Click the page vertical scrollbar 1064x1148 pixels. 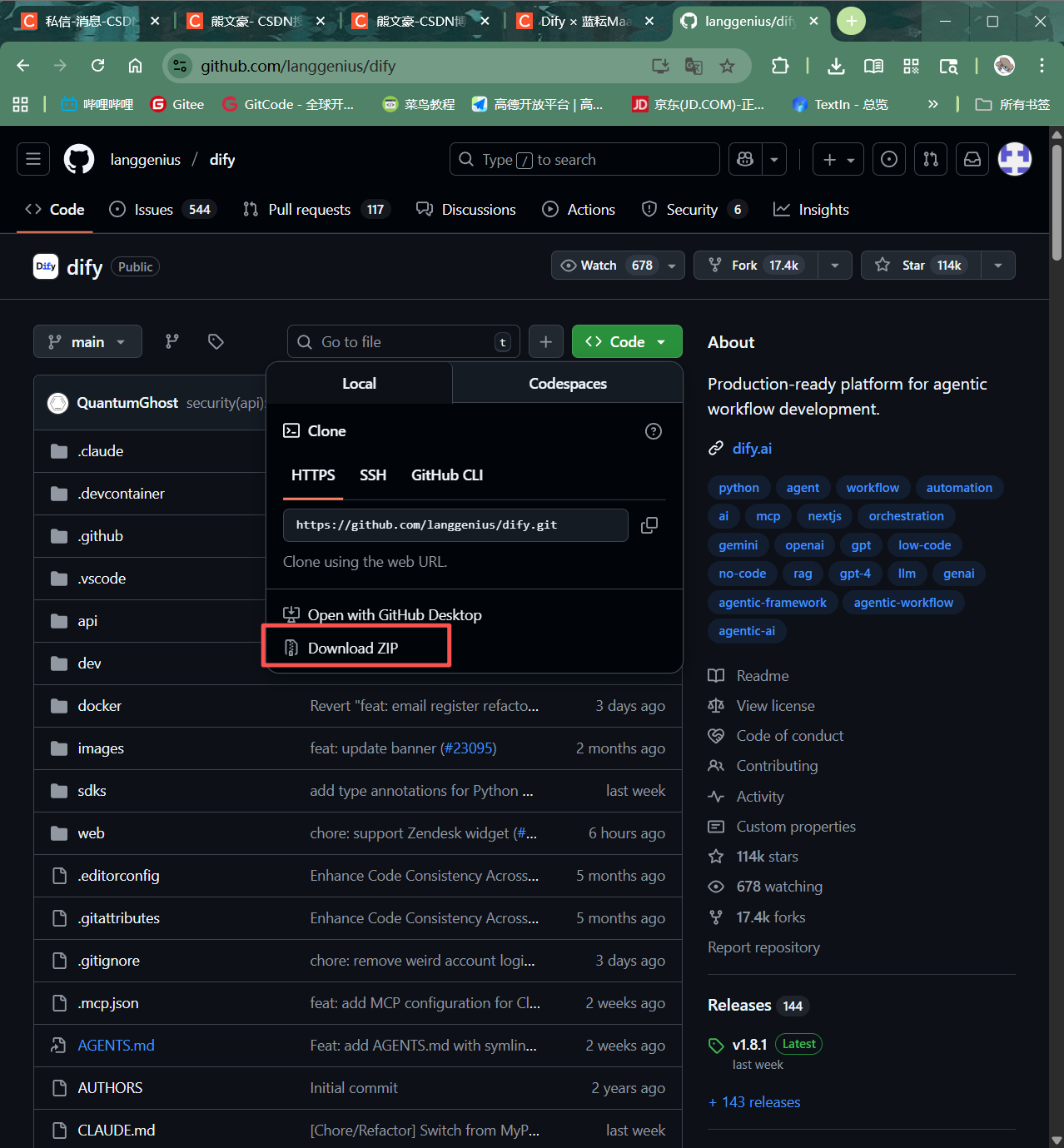(1057, 204)
